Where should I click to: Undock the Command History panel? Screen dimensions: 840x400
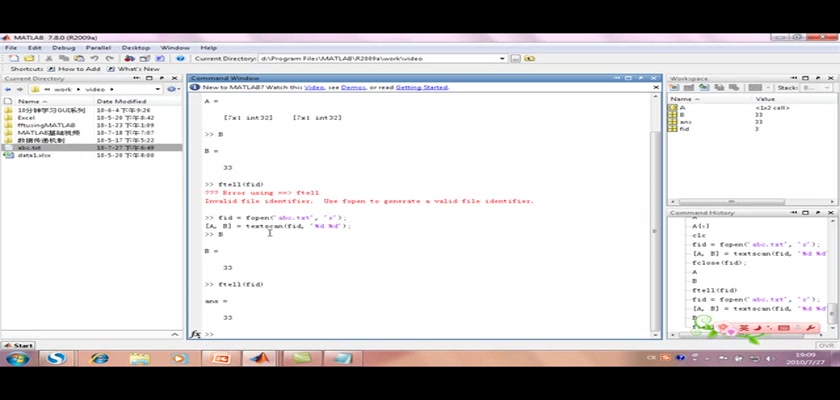pyautogui.click(x=818, y=213)
